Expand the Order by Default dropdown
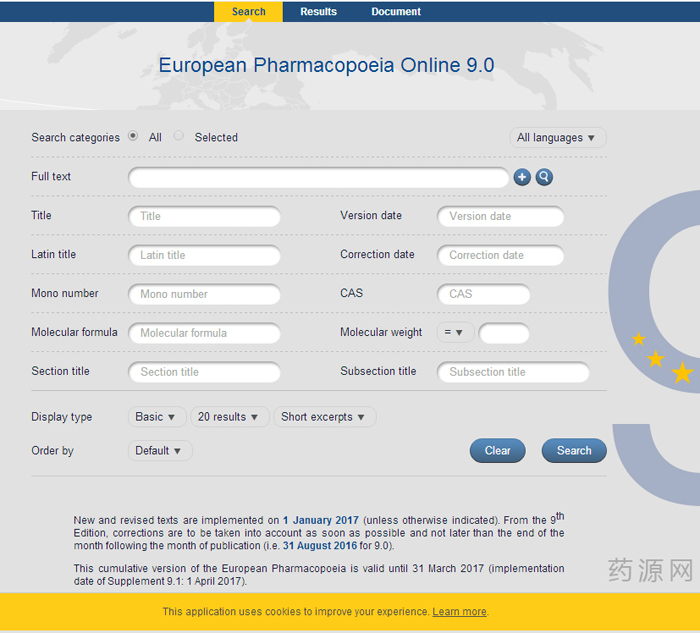The height and width of the screenshot is (633, 700). [159, 451]
